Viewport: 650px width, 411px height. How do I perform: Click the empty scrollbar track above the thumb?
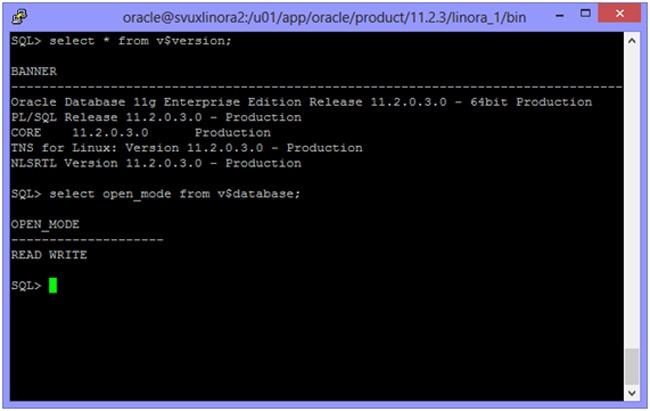630,200
